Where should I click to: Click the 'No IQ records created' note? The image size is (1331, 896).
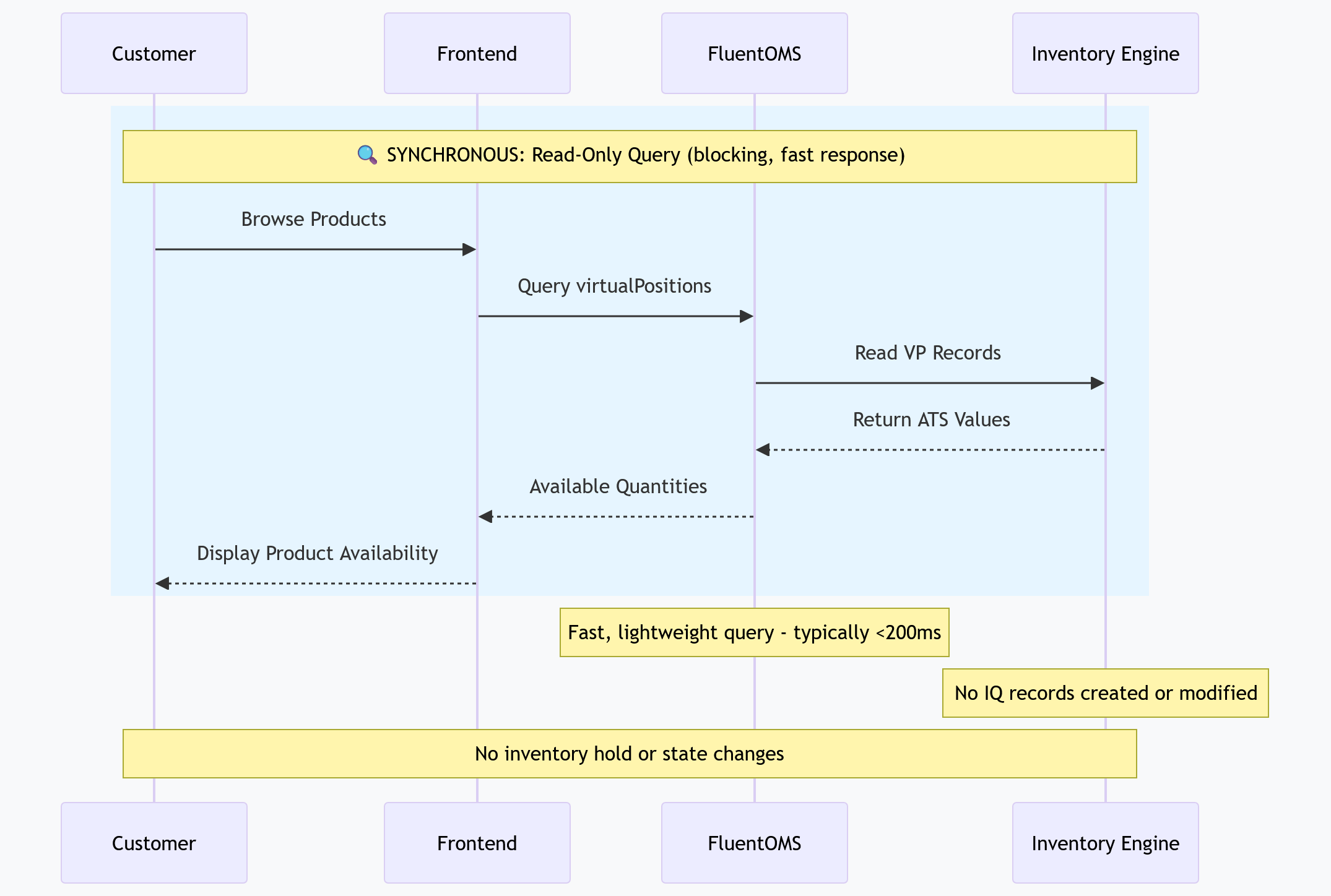point(1105,693)
